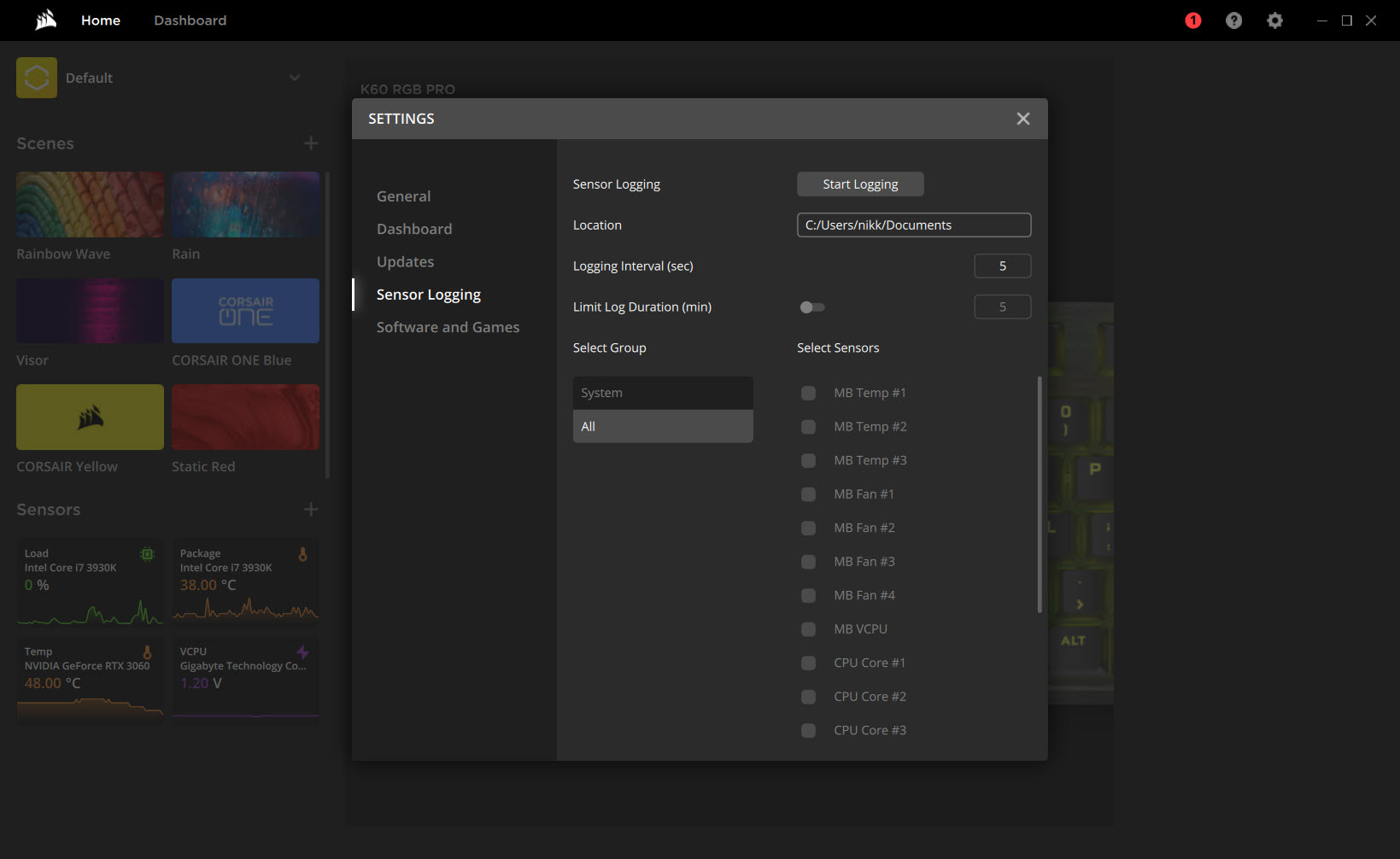This screenshot has width=1400, height=859.
Task: Click the NVIDIA GeForce Temp thermometer icon
Action: tap(147, 652)
